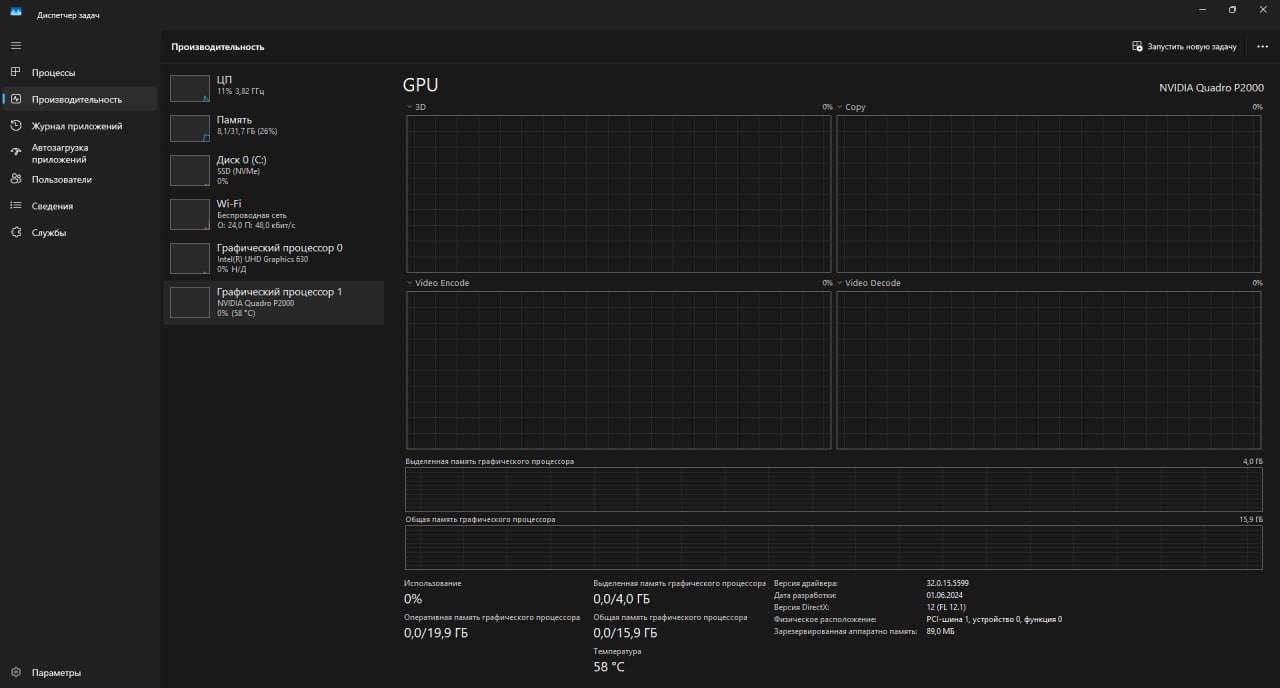Select Графический процессор 0 (Intel UHD)

pyautogui.click(x=273, y=258)
